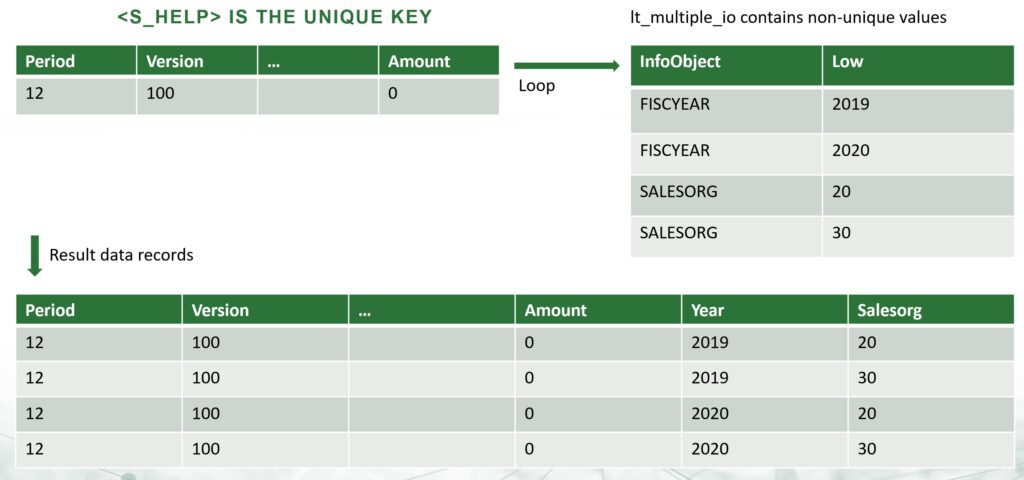1024x480 pixels.
Task: Select the FISCYEAR cell in the Low 2019 row
Action: (x=675, y=104)
